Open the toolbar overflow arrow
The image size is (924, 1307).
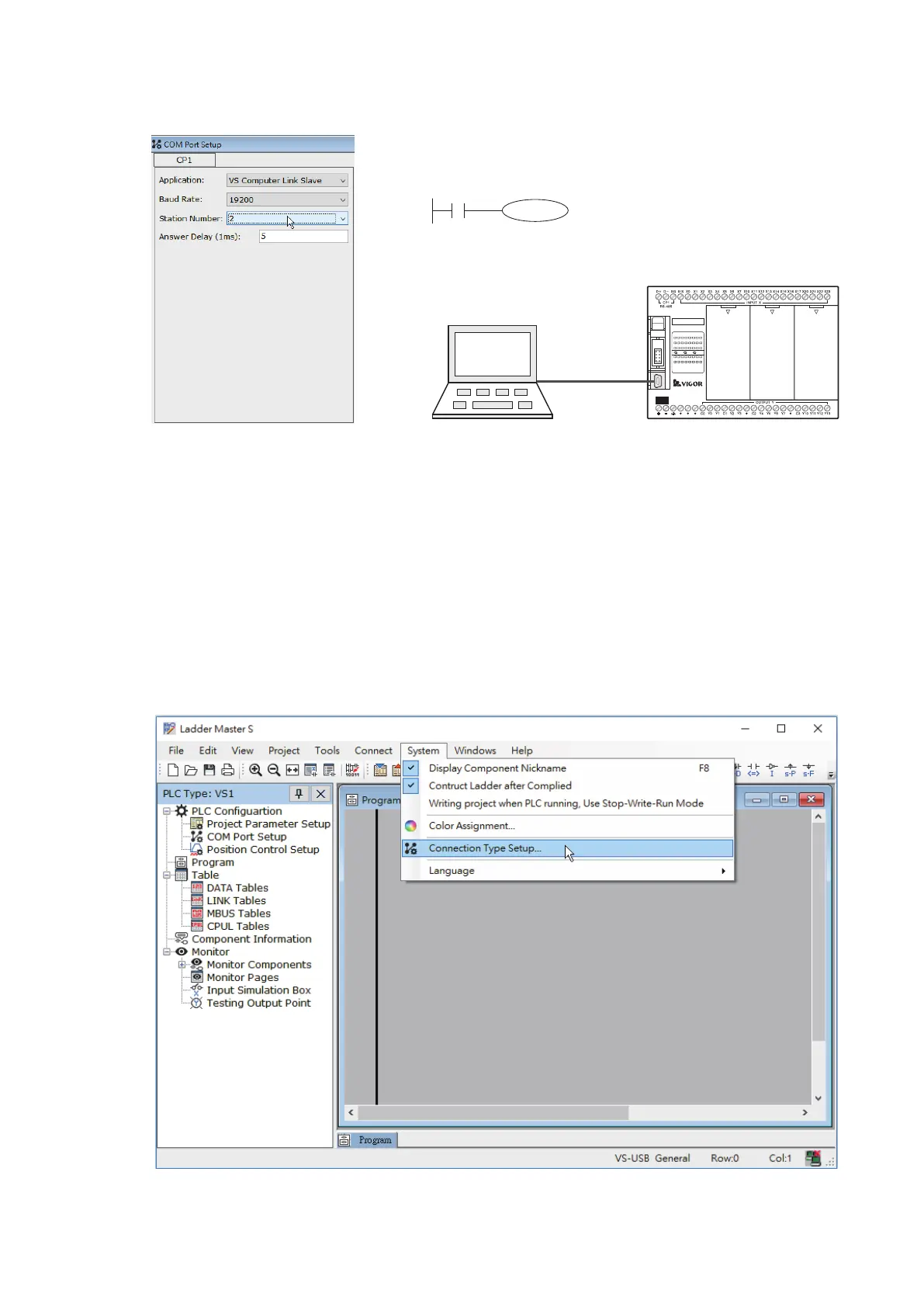[831, 775]
